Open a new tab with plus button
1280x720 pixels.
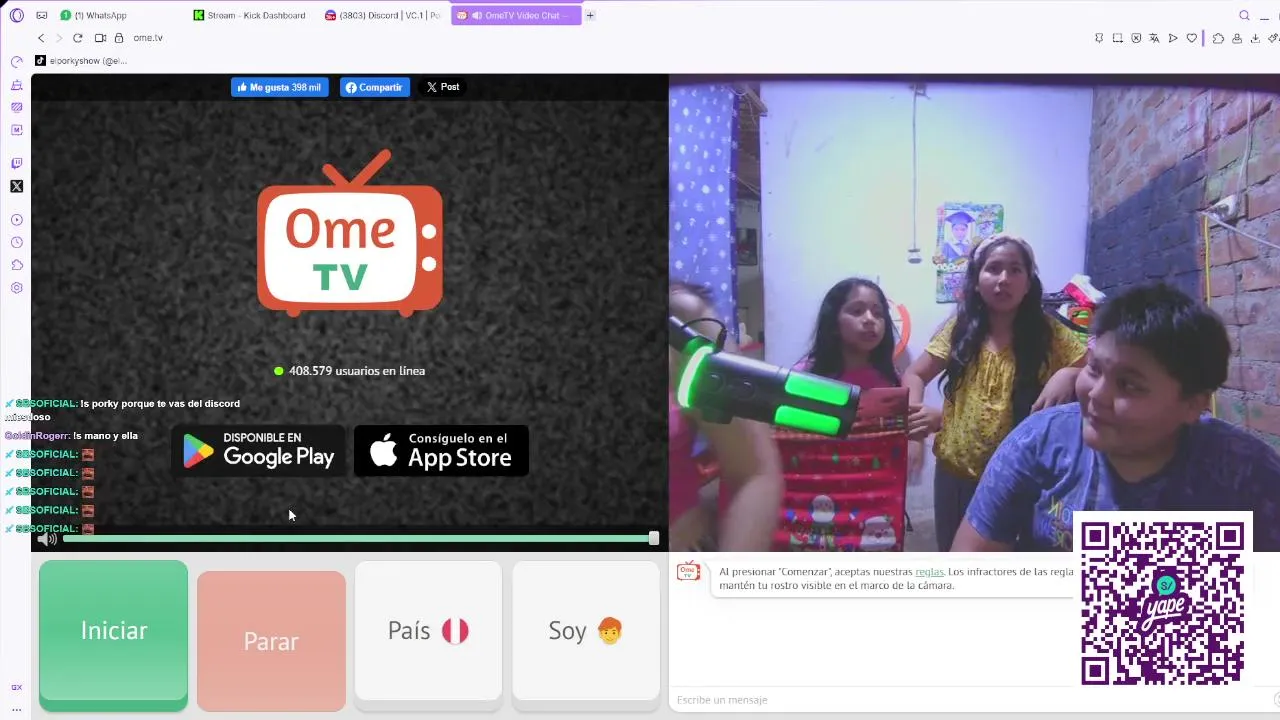pos(590,15)
